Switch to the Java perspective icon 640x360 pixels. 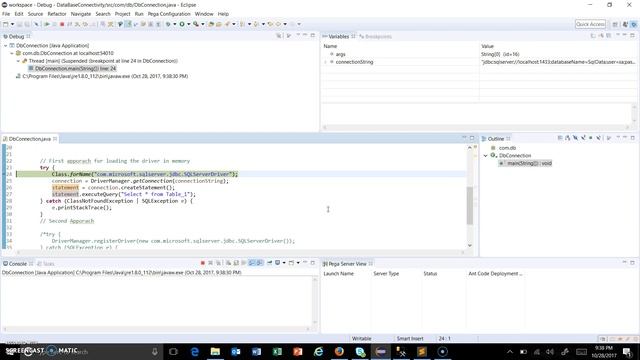tap(625, 24)
